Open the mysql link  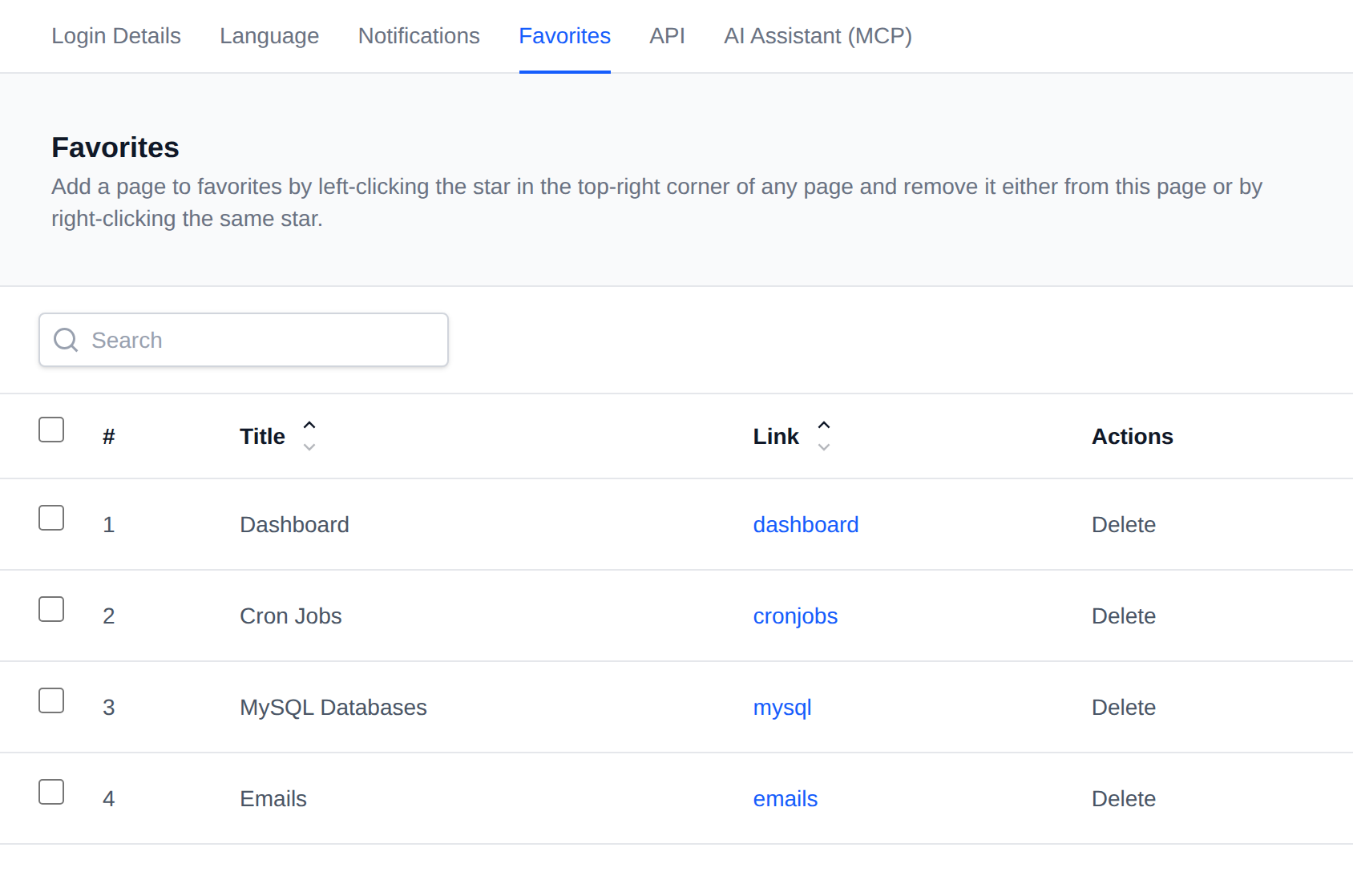tap(782, 708)
